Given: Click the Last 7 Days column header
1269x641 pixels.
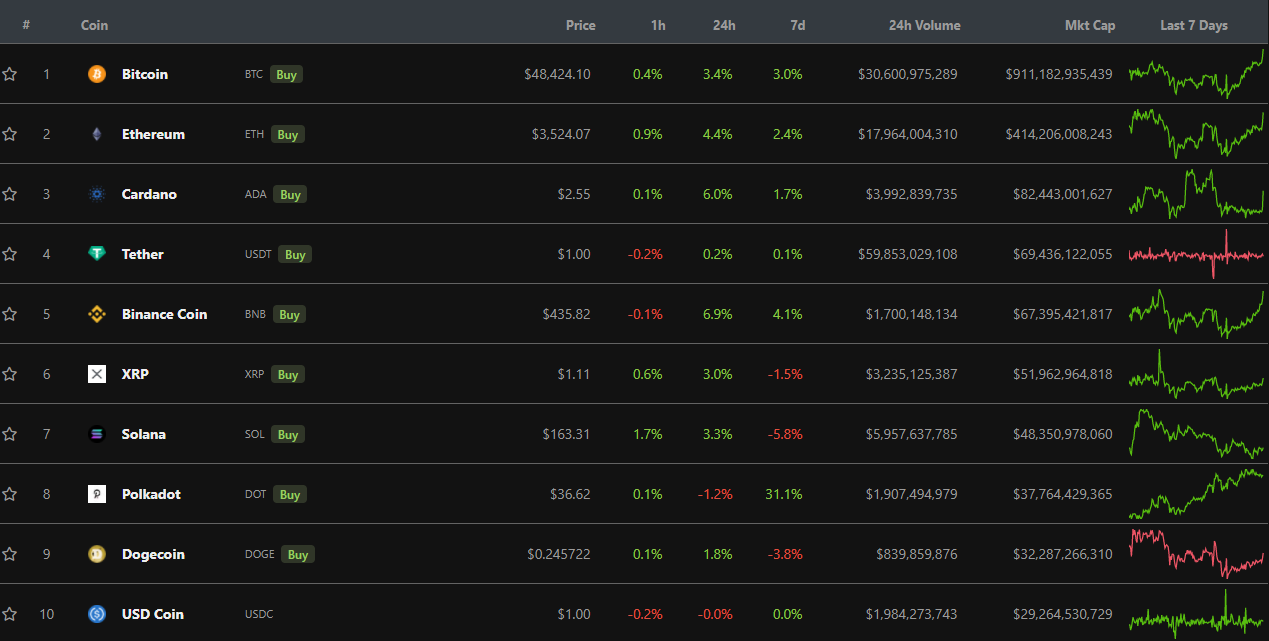Looking at the screenshot, I should (x=1194, y=25).
